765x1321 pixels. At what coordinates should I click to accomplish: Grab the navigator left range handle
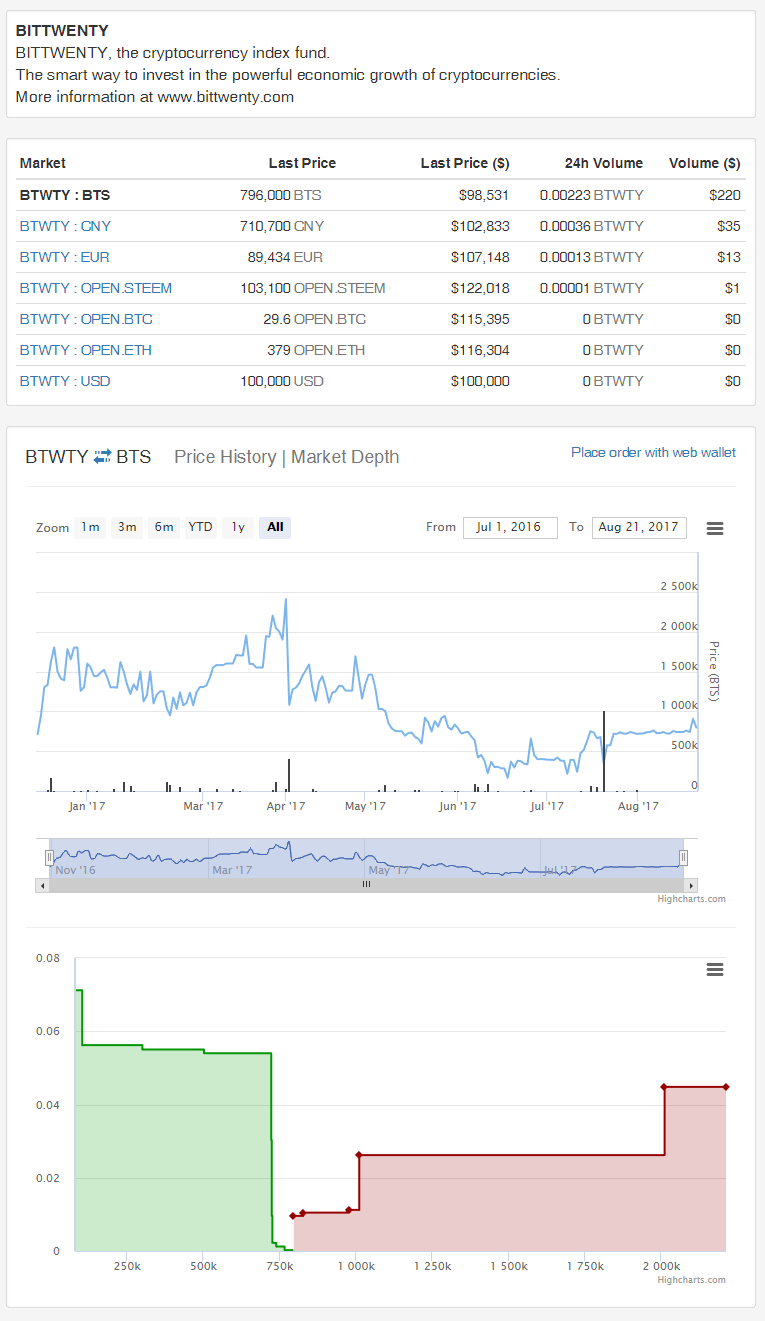(x=48, y=857)
